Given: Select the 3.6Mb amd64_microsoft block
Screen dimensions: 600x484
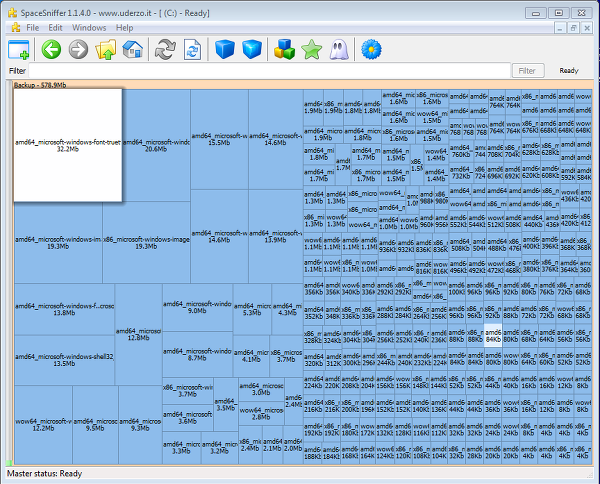Looking at the screenshot, I should pos(188,417).
